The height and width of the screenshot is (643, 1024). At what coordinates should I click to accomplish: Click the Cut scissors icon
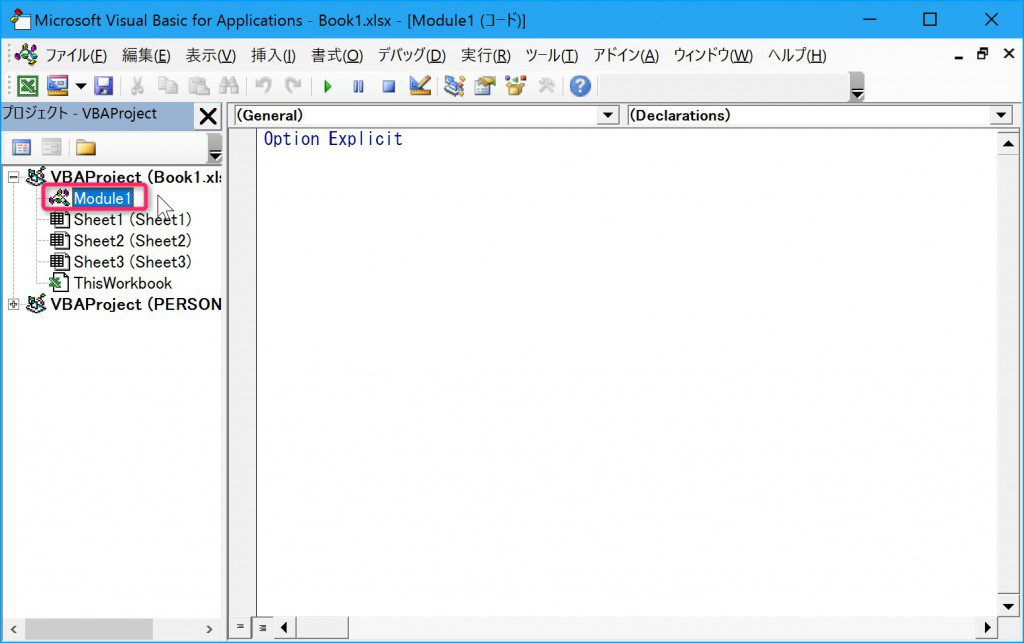(137, 86)
